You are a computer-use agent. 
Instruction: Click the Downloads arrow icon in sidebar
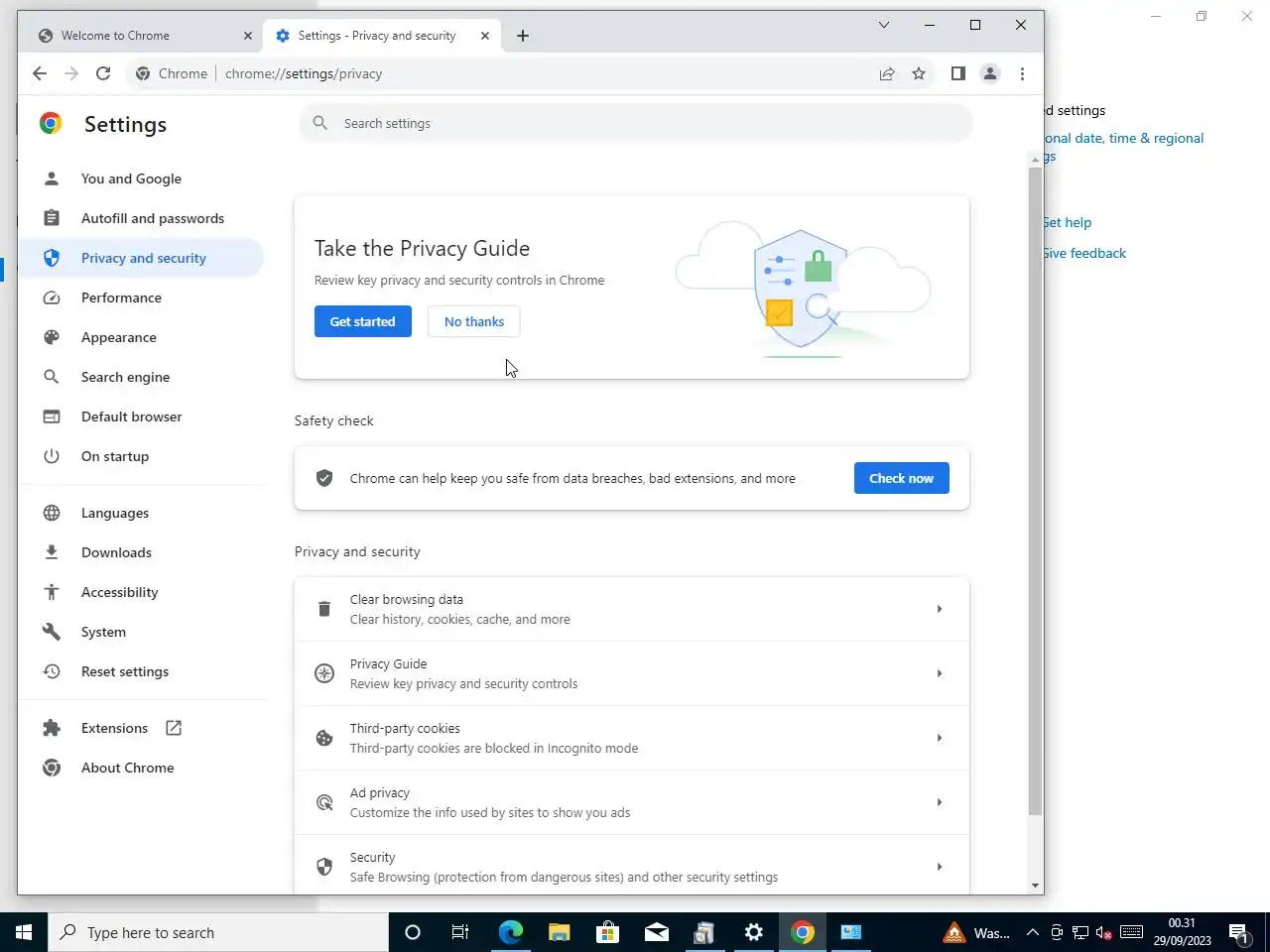pyautogui.click(x=52, y=552)
